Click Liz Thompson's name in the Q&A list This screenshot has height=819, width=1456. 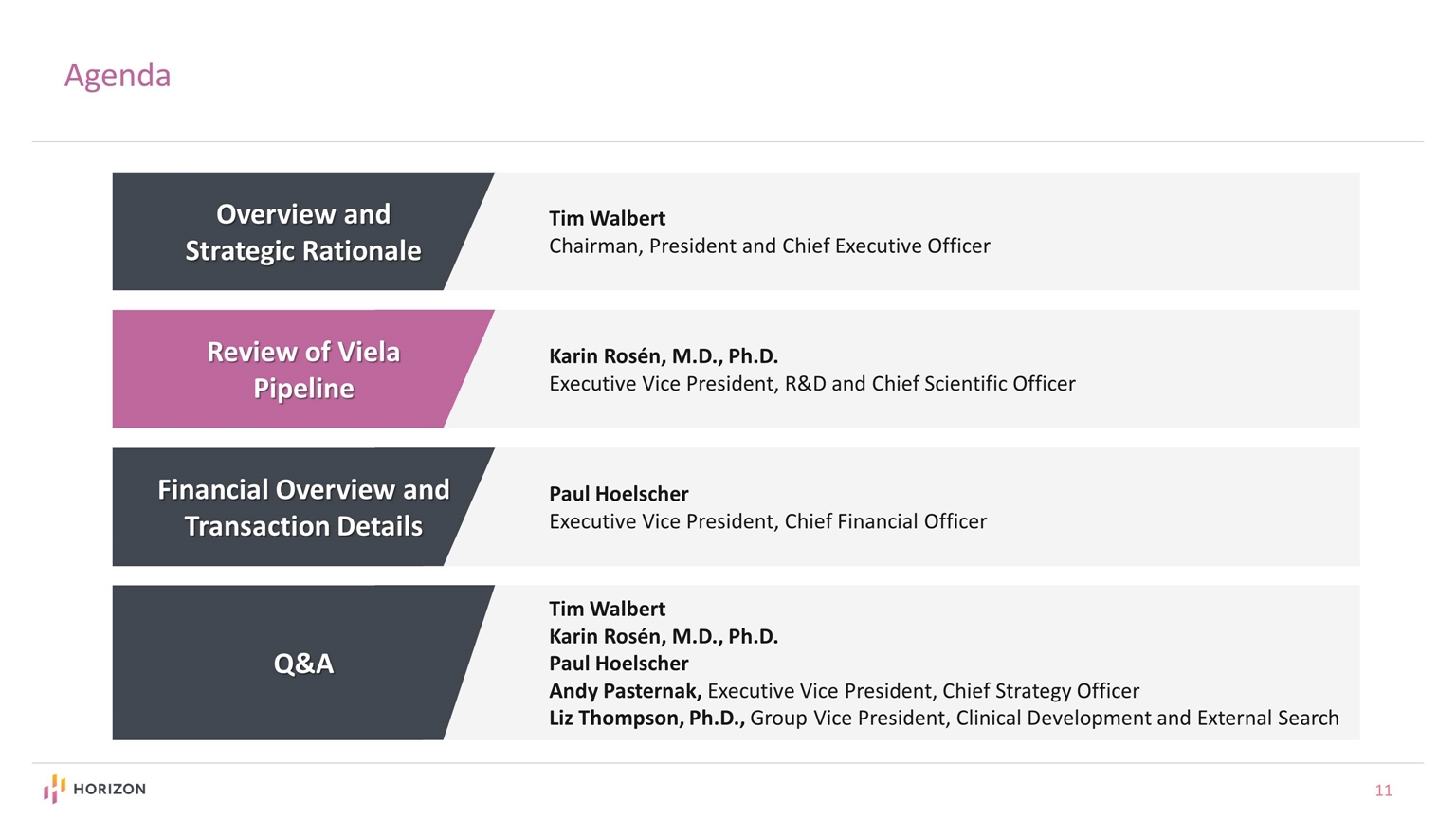[x=646, y=719]
